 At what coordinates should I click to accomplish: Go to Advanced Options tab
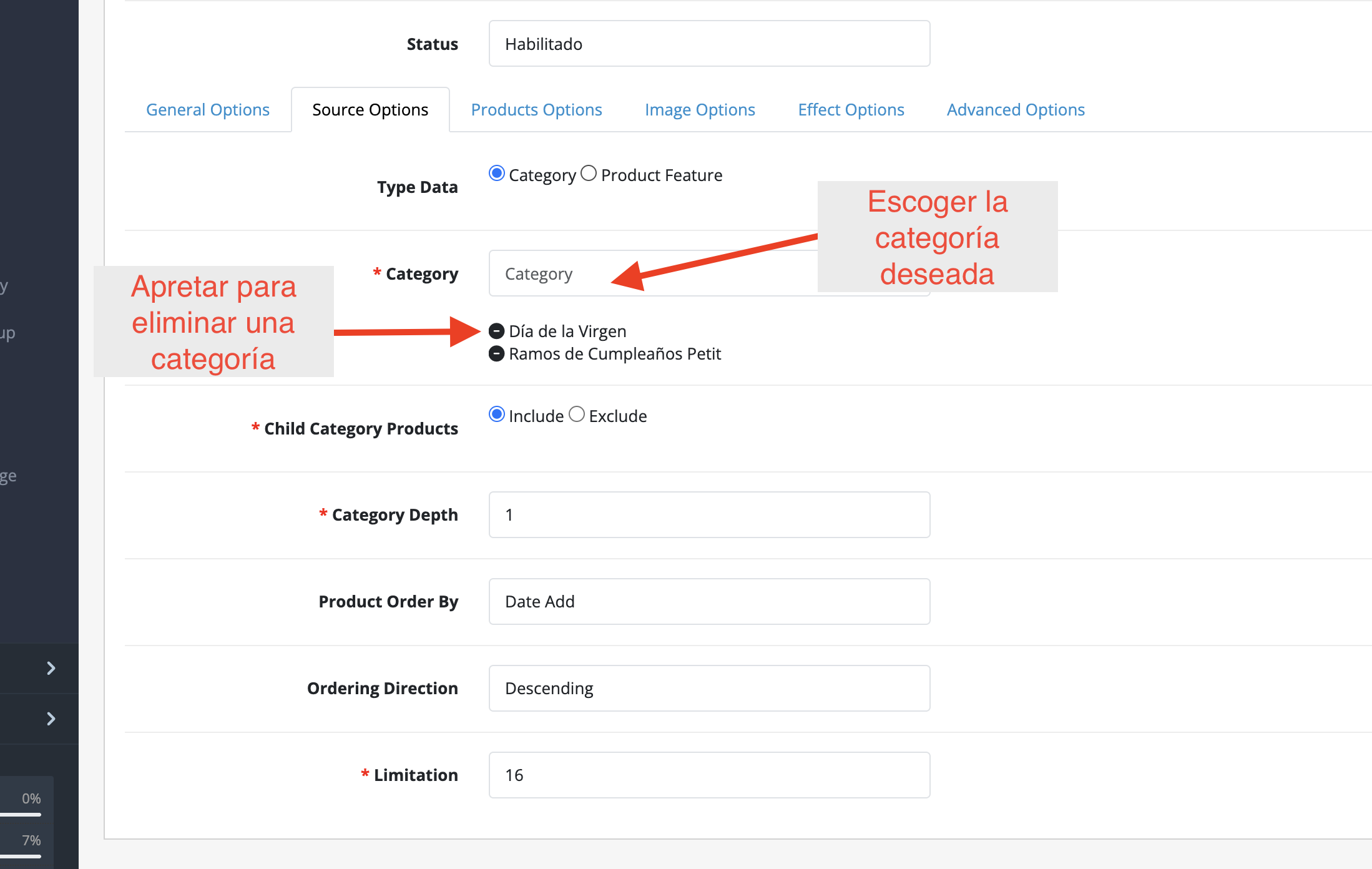(x=1016, y=110)
